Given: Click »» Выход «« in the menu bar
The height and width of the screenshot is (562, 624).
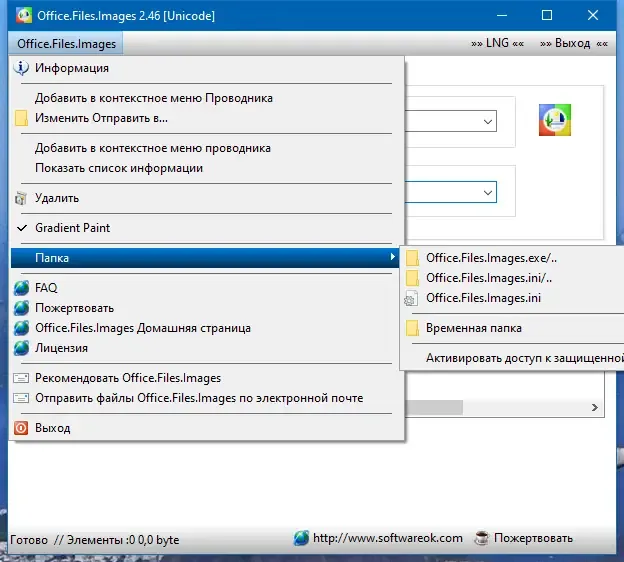Looking at the screenshot, I should [x=573, y=43].
